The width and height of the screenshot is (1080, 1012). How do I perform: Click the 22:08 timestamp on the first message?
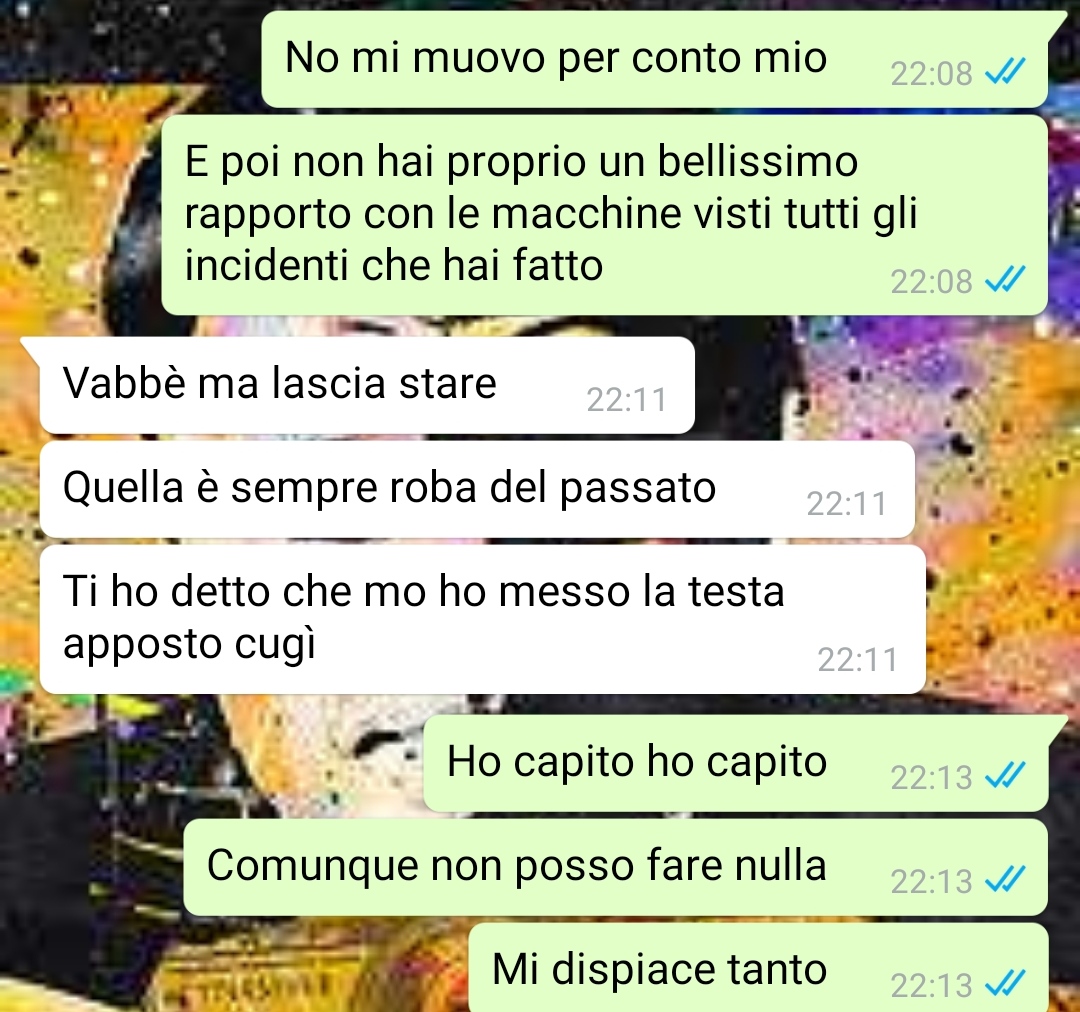(931, 74)
